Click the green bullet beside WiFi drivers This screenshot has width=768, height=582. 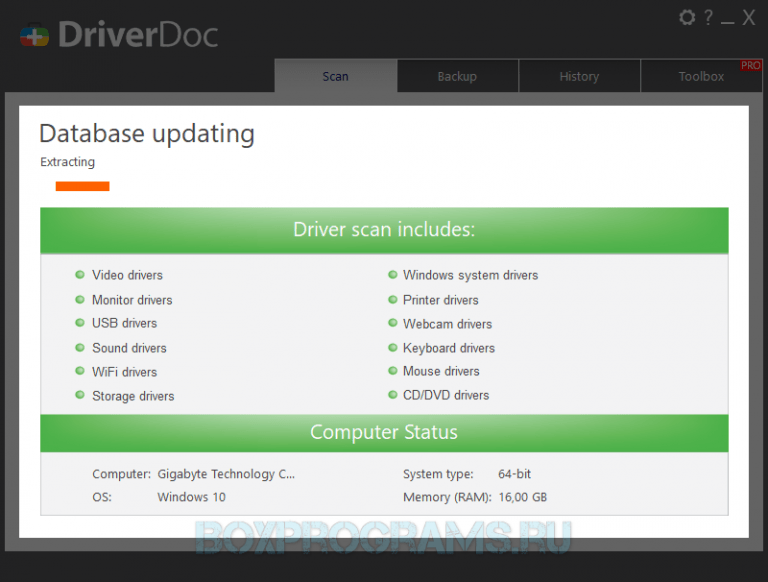click(x=80, y=372)
